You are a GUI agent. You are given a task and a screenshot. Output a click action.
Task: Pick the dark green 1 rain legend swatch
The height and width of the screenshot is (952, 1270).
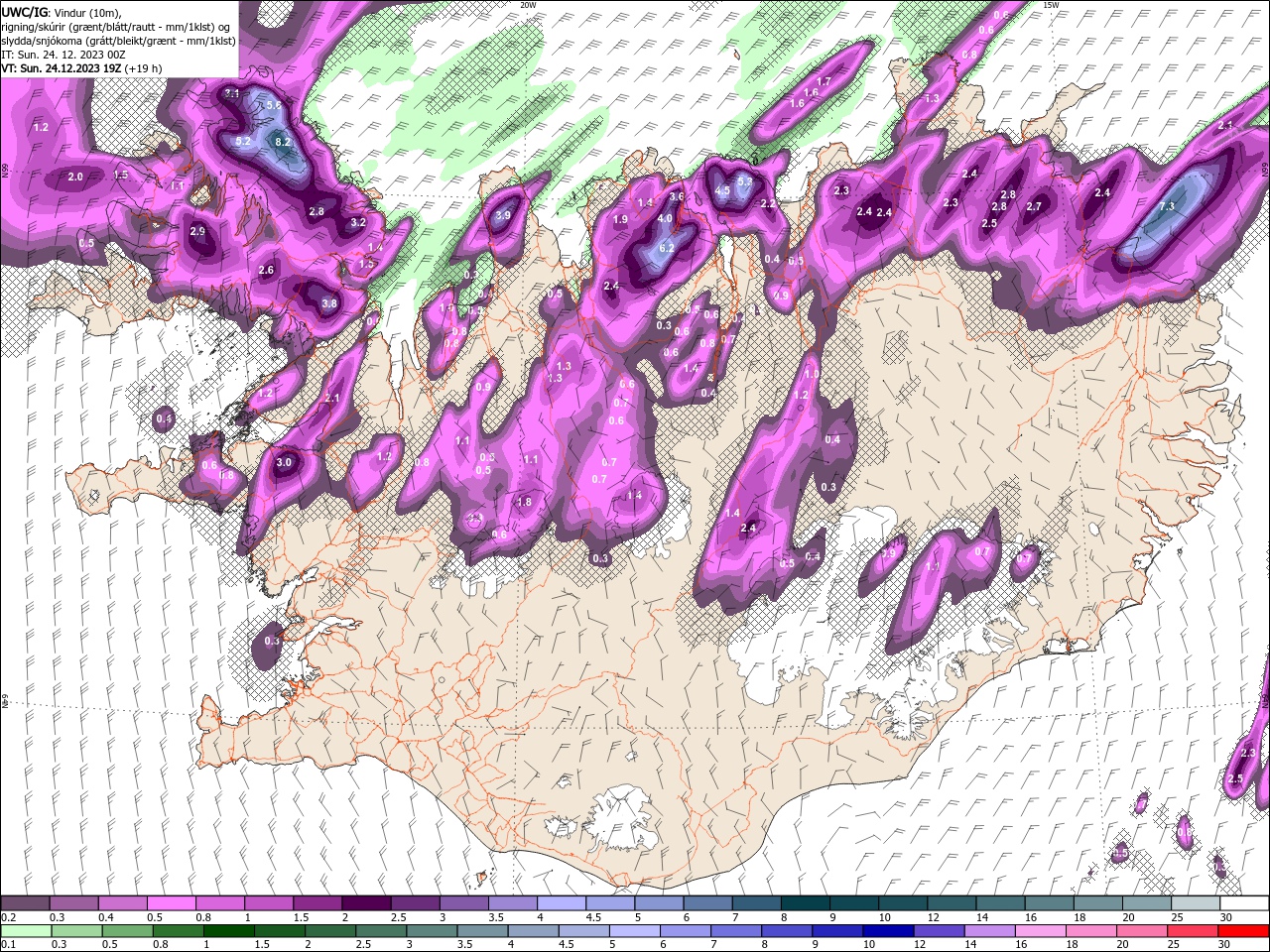(x=228, y=931)
